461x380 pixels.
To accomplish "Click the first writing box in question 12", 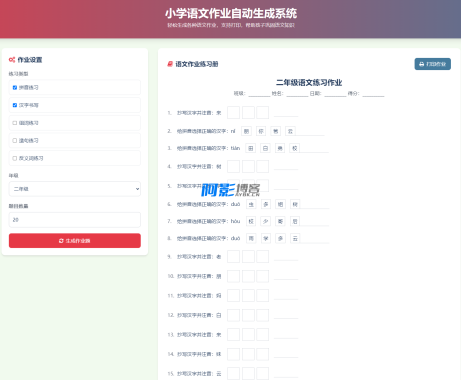I will tap(233, 315).
